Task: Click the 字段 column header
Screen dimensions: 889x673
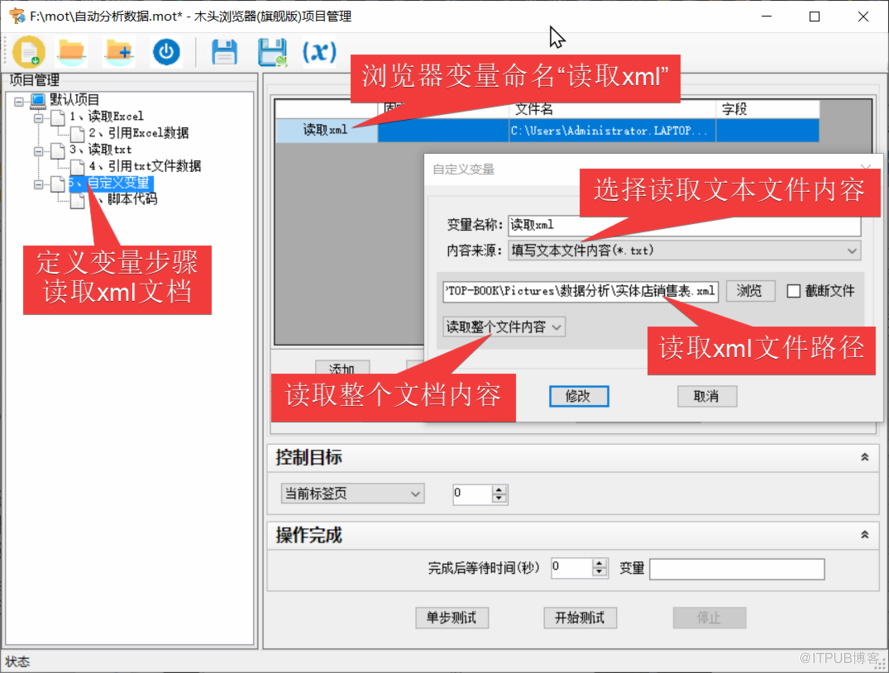Action: 768,109
